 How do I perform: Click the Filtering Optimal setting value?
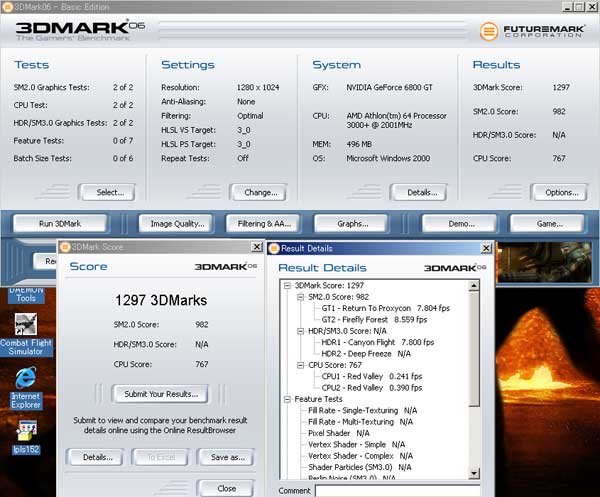point(250,116)
